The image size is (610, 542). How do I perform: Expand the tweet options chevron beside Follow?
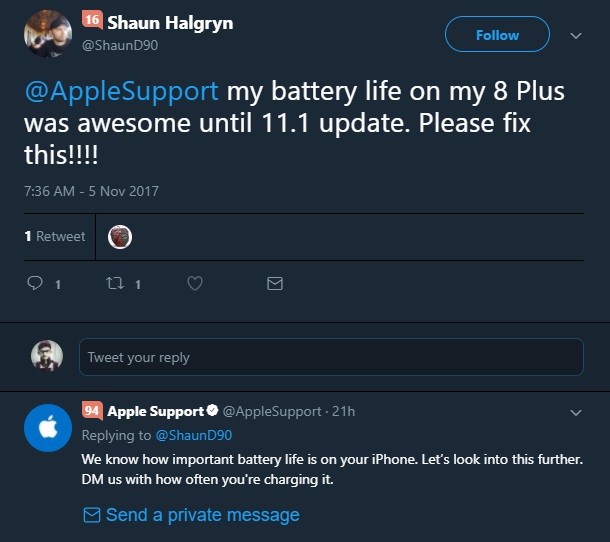click(576, 35)
